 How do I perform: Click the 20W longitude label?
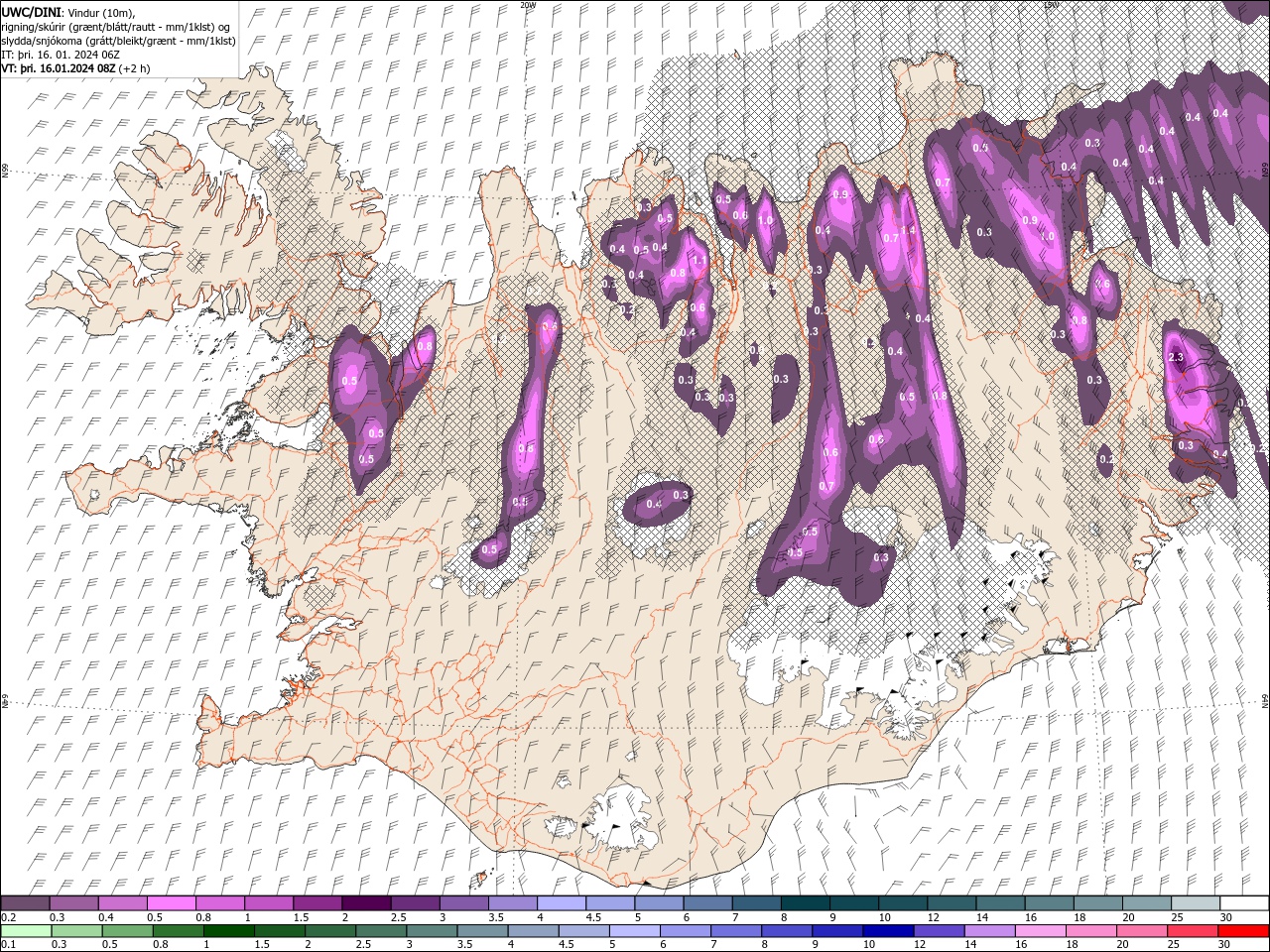click(x=529, y=5)
